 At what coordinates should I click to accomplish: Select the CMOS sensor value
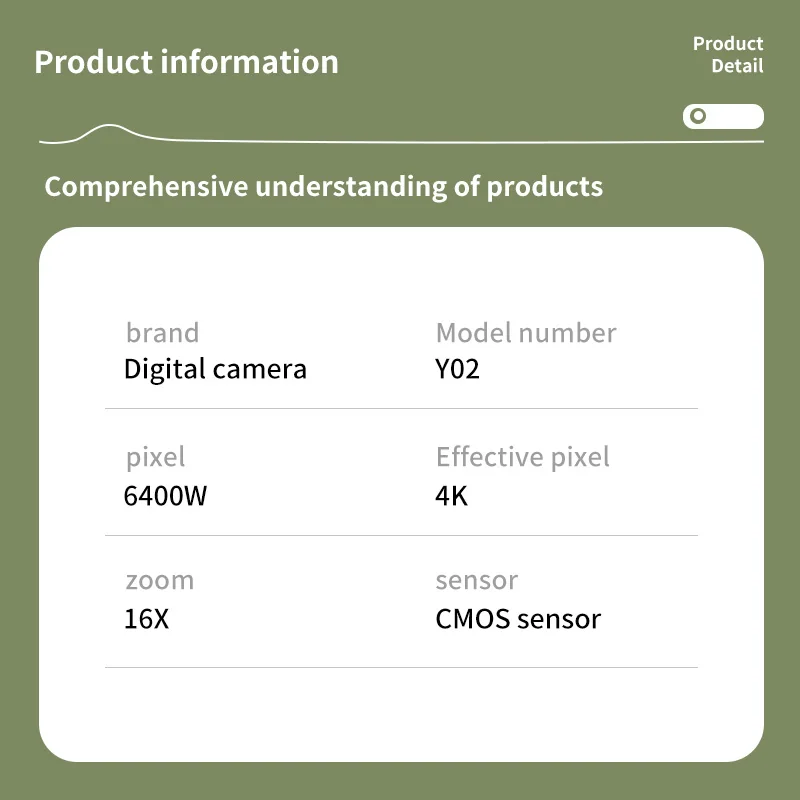click(x=518, y=618)
